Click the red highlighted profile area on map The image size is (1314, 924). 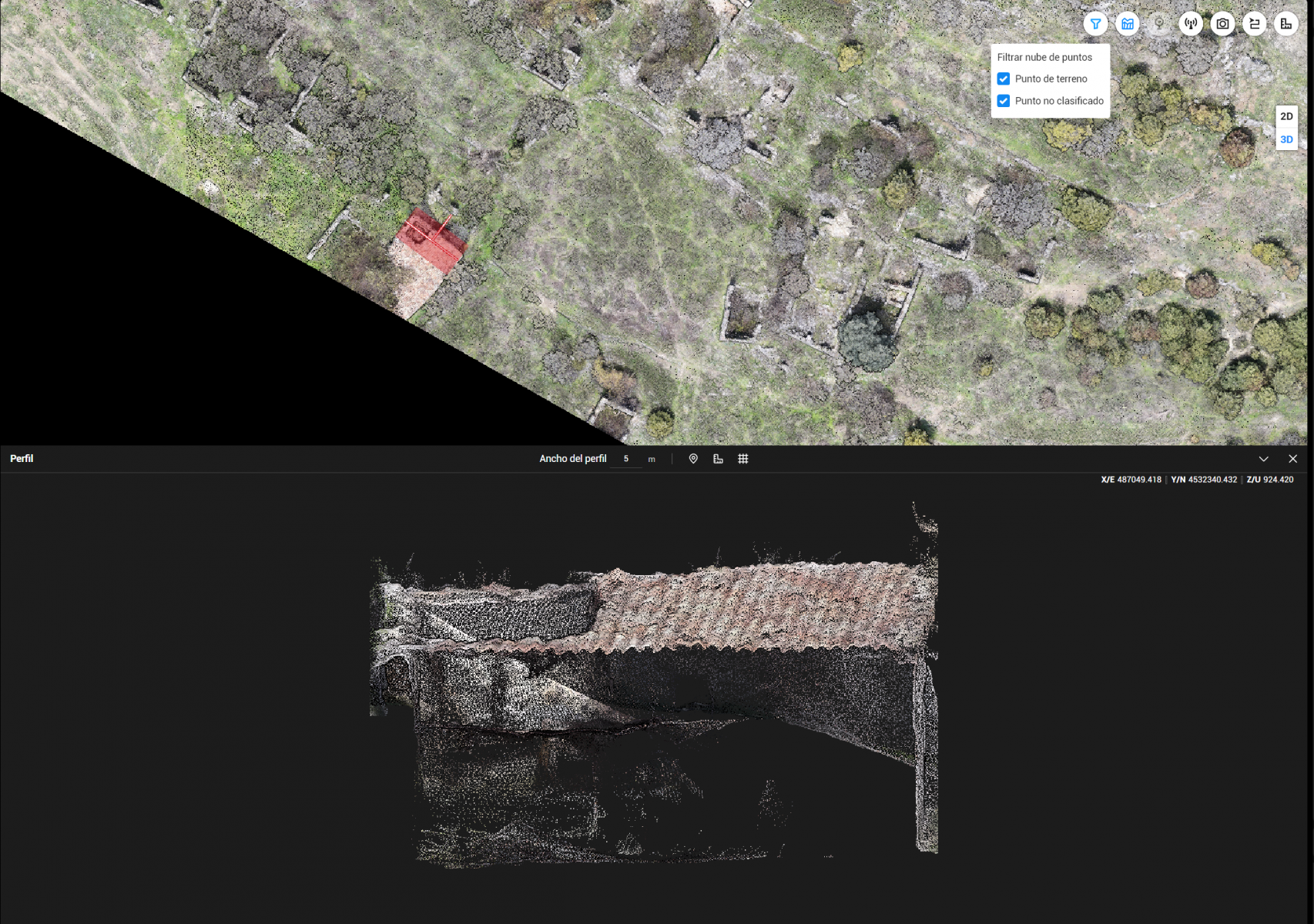click(x=431, y=239)
